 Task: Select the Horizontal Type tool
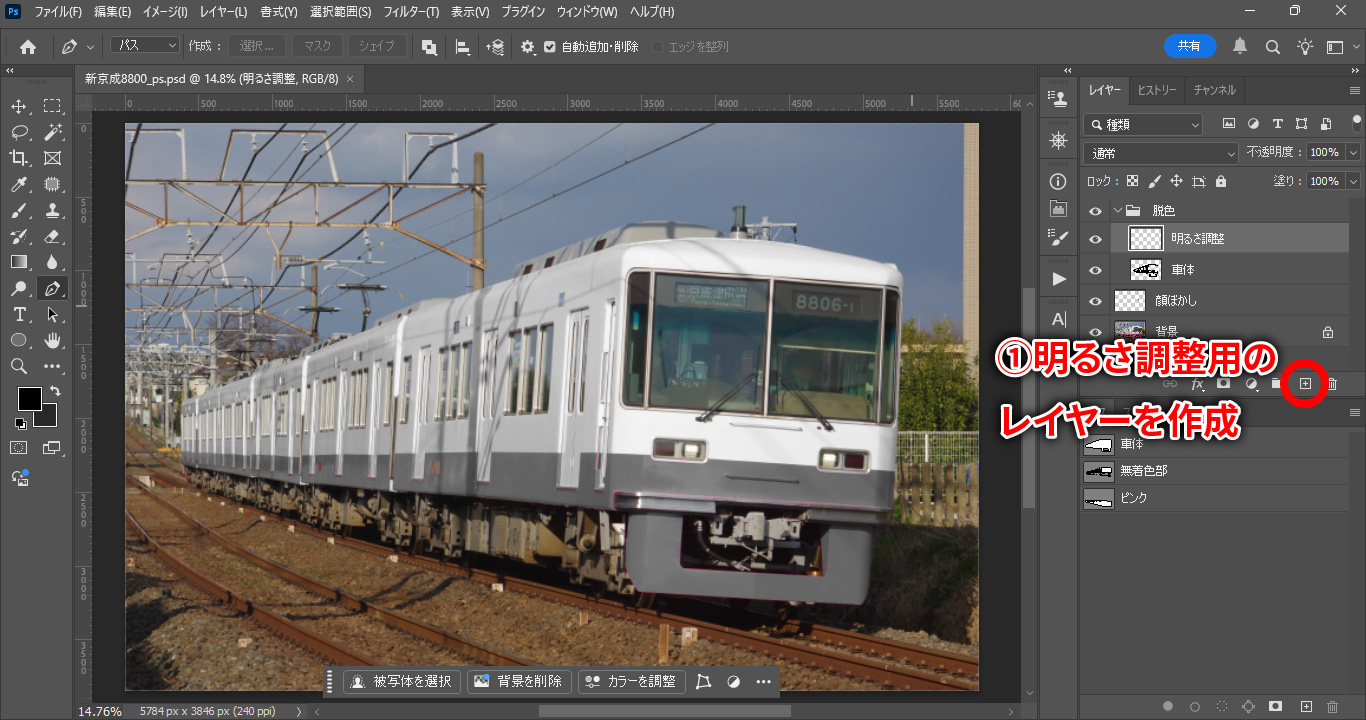19,314
